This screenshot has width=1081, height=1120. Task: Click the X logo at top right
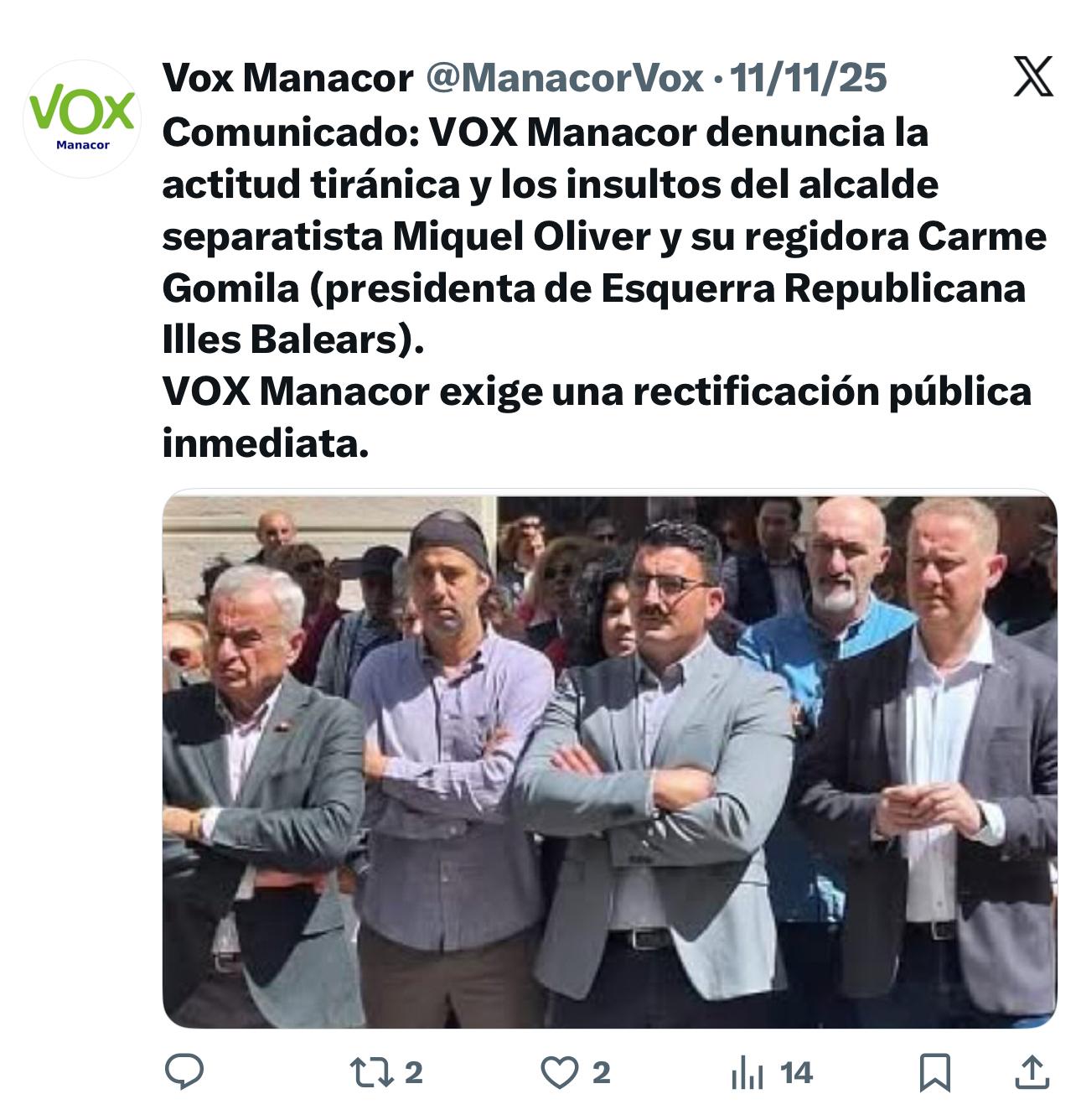(1033, 76)
